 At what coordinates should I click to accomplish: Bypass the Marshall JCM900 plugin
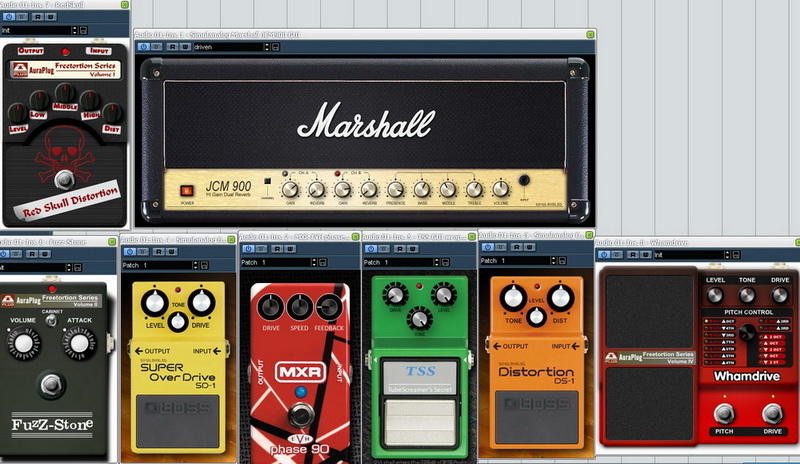coord(157,47)
